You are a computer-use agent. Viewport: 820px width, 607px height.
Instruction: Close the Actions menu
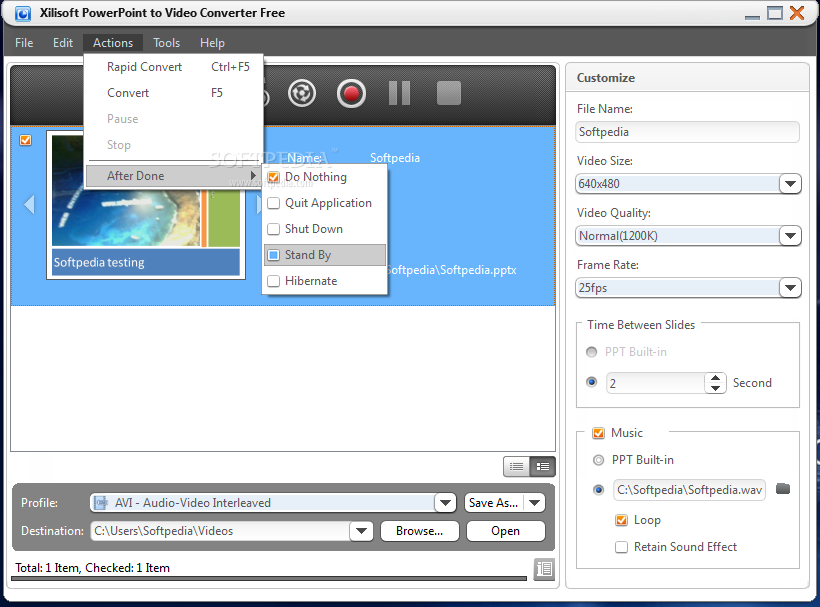click(x=113, y=43)
